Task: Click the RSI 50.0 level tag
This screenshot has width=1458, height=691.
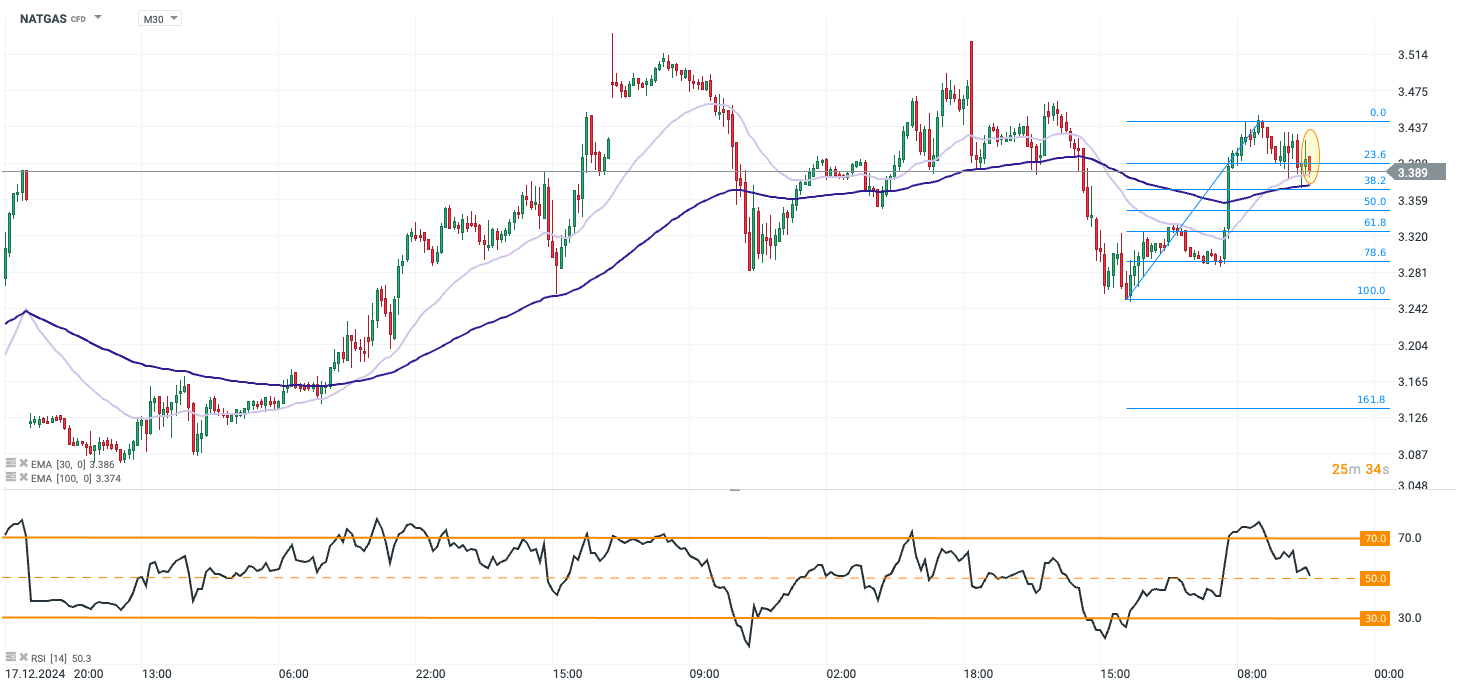Action: click(1375, 578)
